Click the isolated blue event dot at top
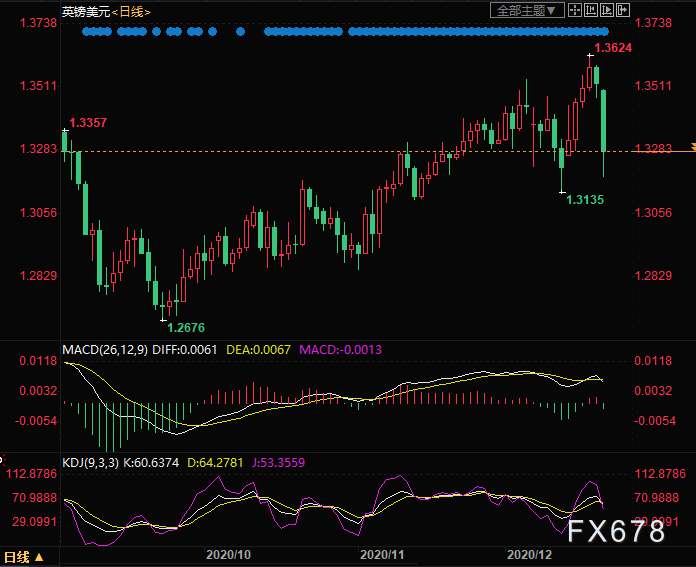 tap(240, 32)
